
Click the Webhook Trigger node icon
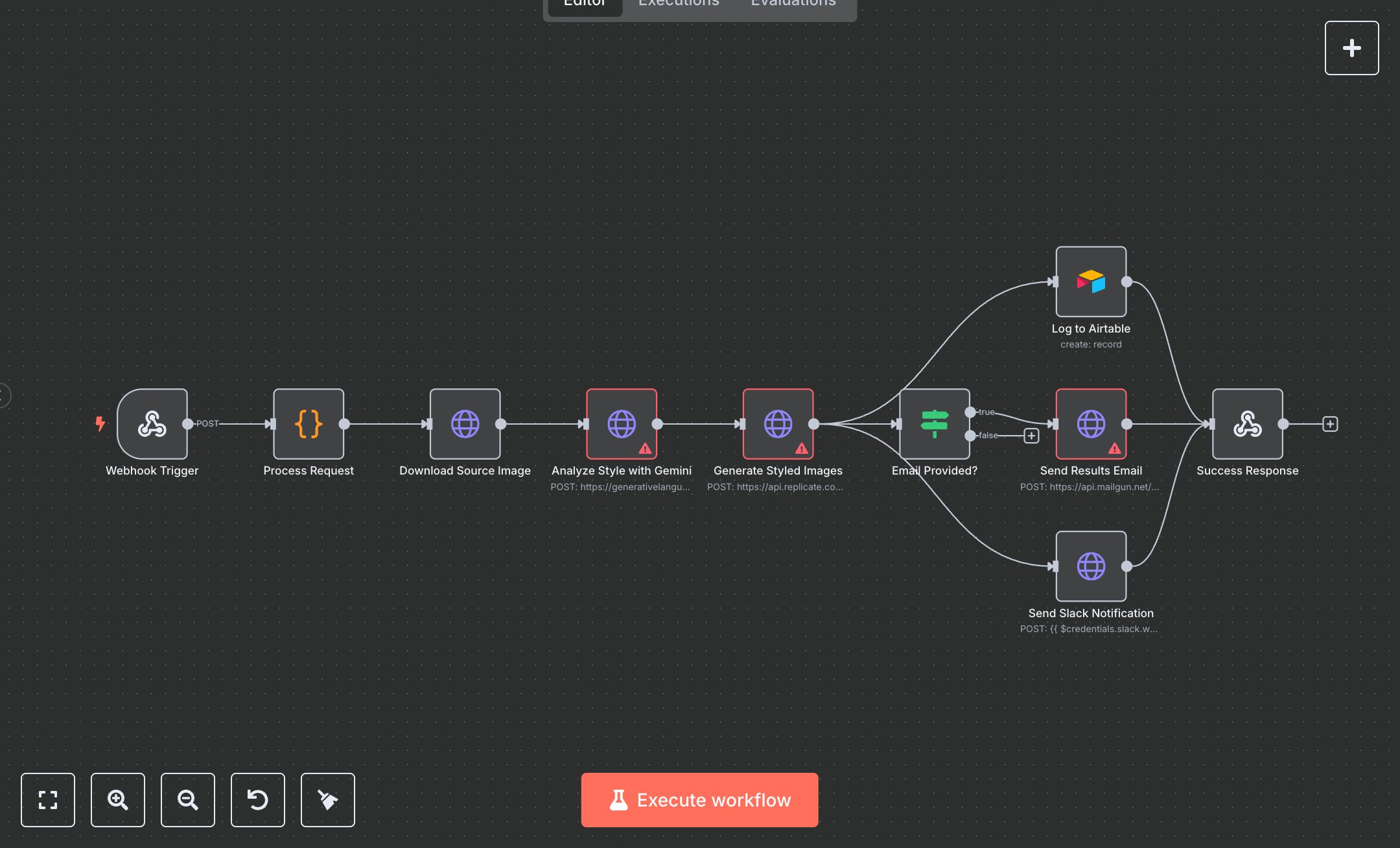click(x=152, y=424)
